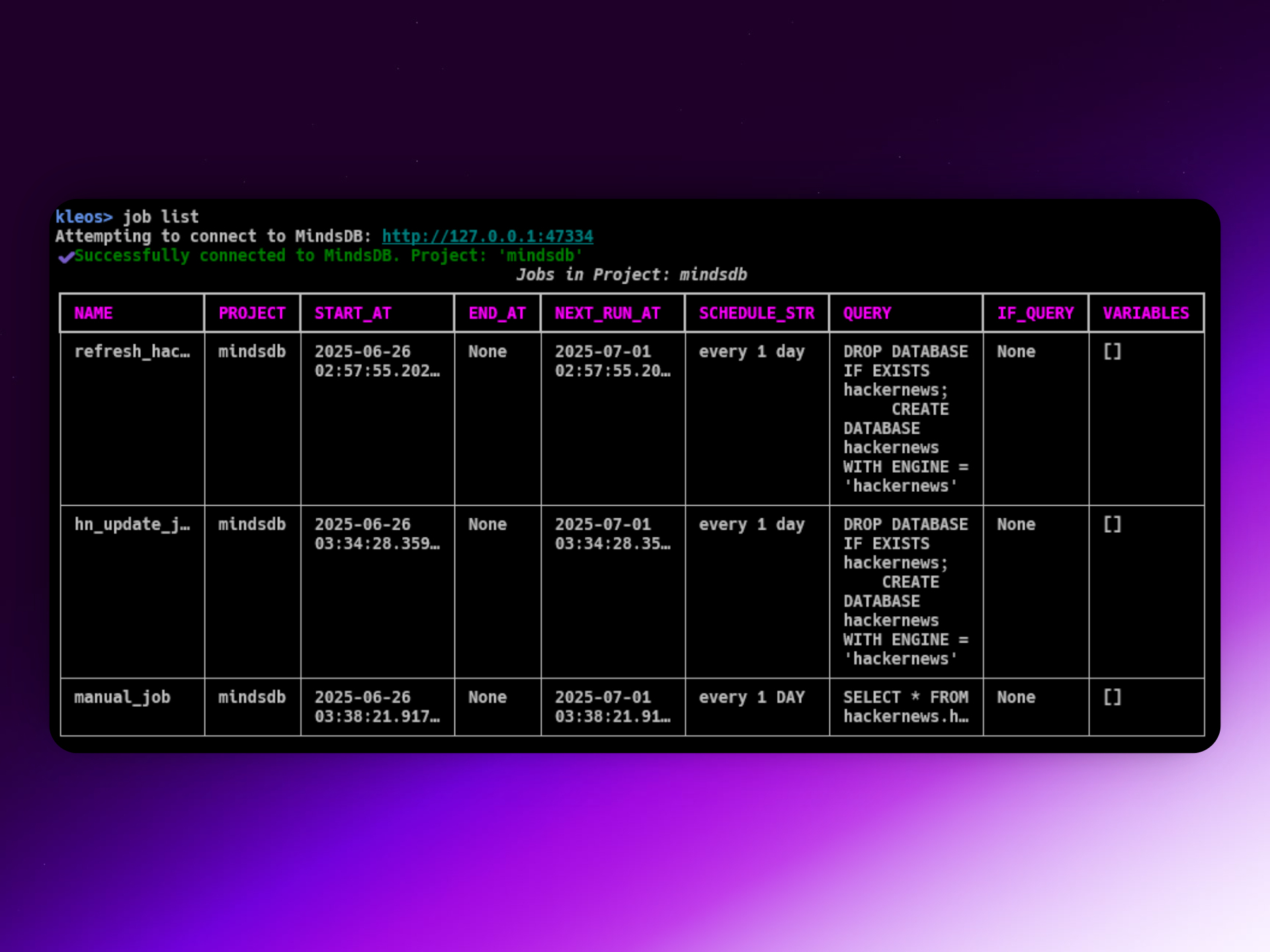This screenshot has height=952, width=1270.
Task: Click the 'Jobs in Project: mindsdb' title
Action: [631, 274]
